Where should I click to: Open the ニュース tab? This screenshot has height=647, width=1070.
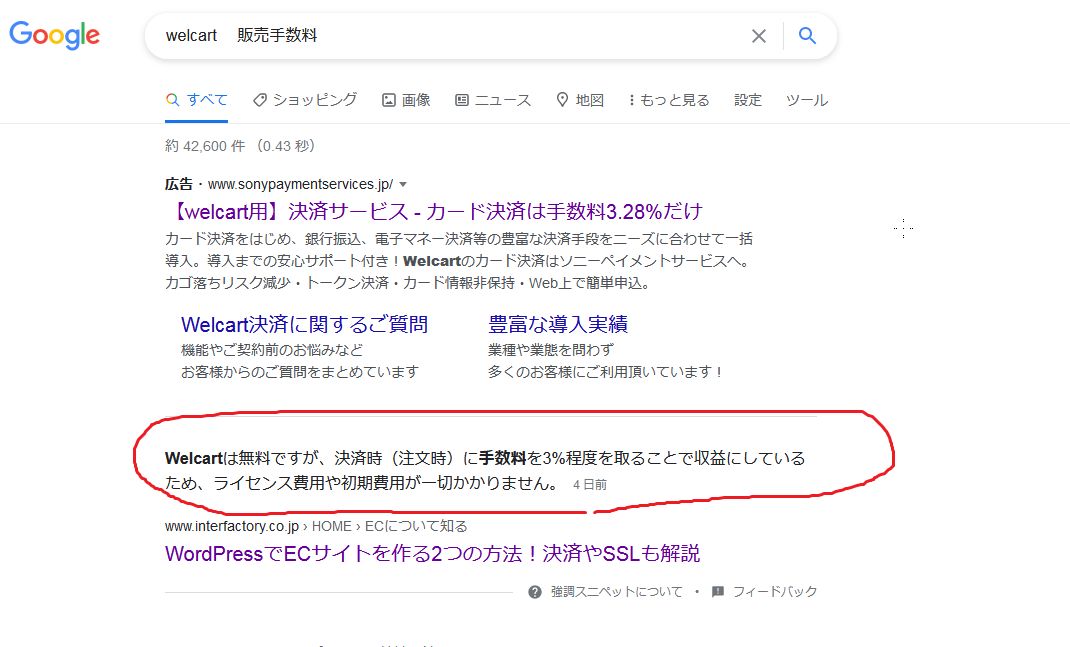(493, 100)
